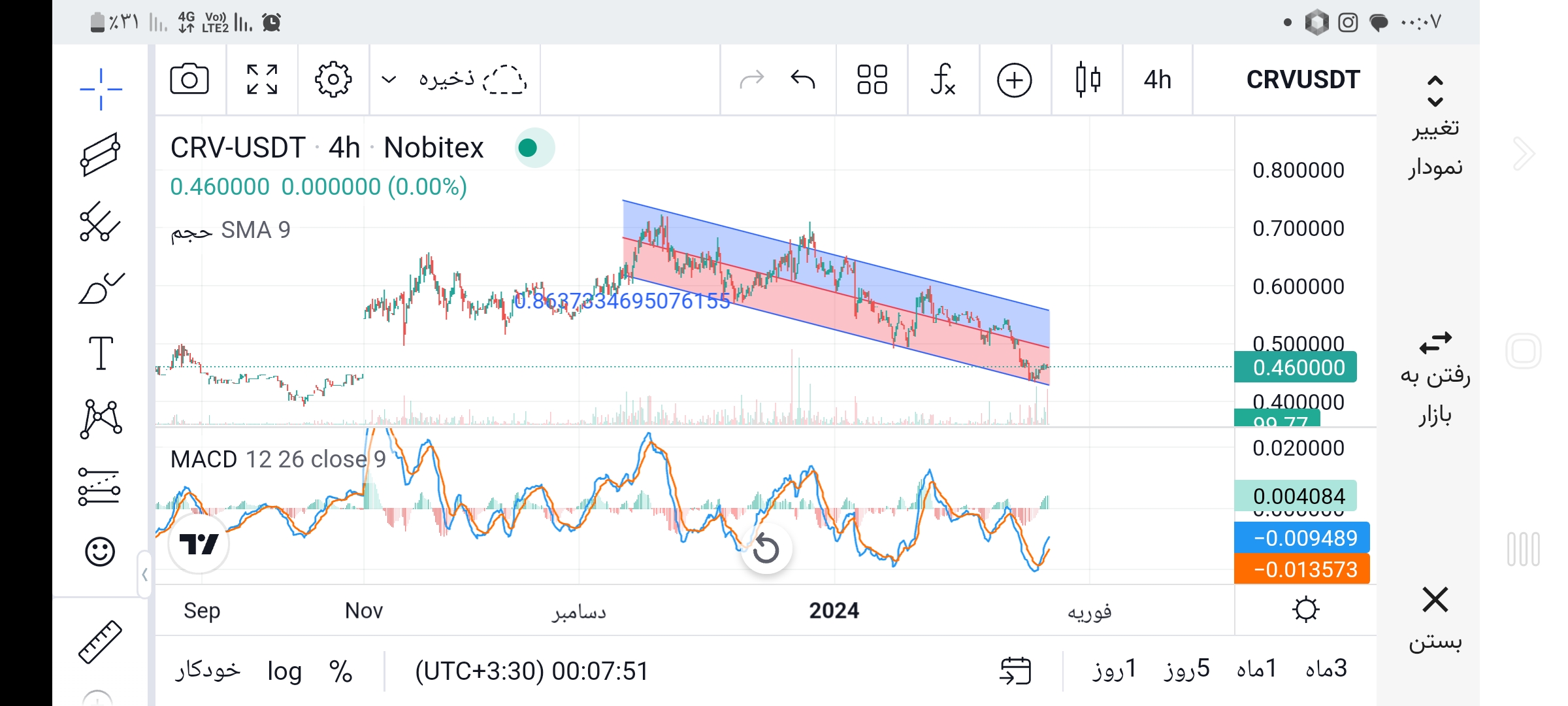
Task: Toggle log scale
Action: click(x=284, y=671)
